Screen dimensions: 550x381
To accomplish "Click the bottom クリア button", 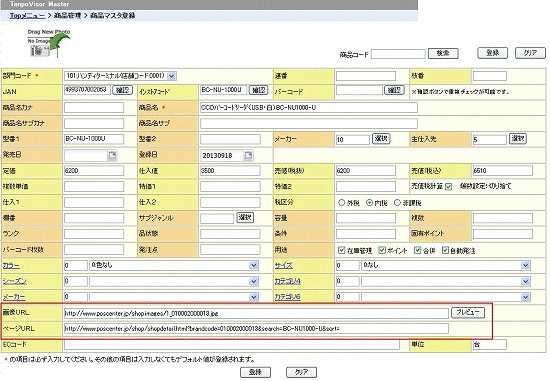I will (x=301, y=372).
